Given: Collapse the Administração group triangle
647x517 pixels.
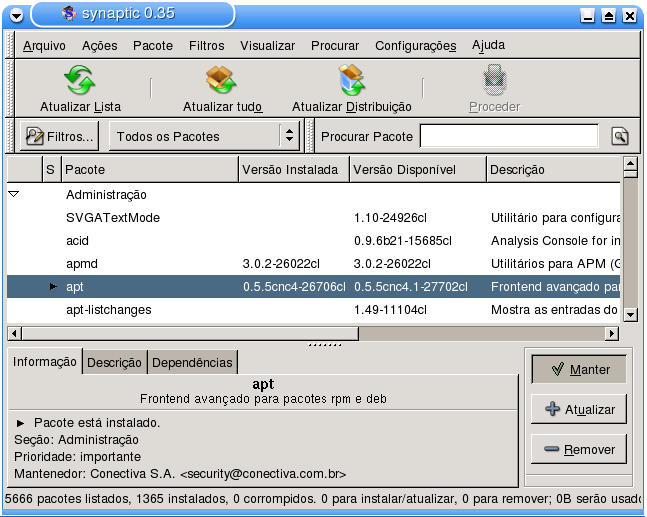Looking at the screenshot, I should point(14,194).
